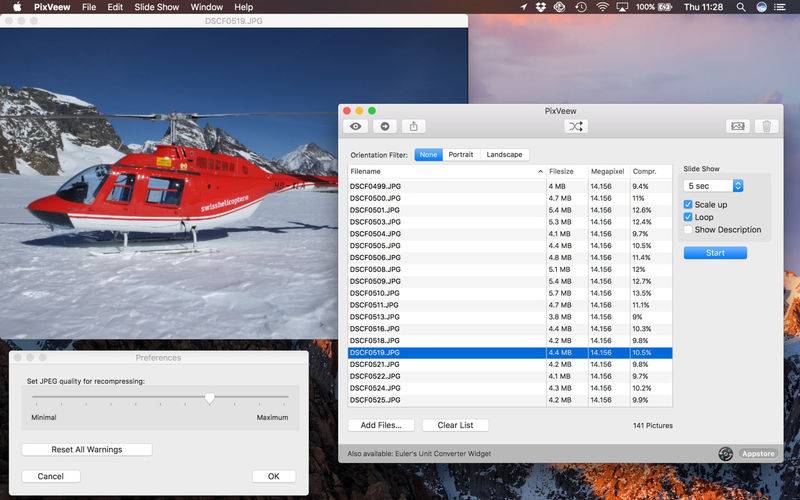Click the Siri icon in menu bar
Image resolution: width=800 pixels, height=500 pixels.
[x=761, y=7]
